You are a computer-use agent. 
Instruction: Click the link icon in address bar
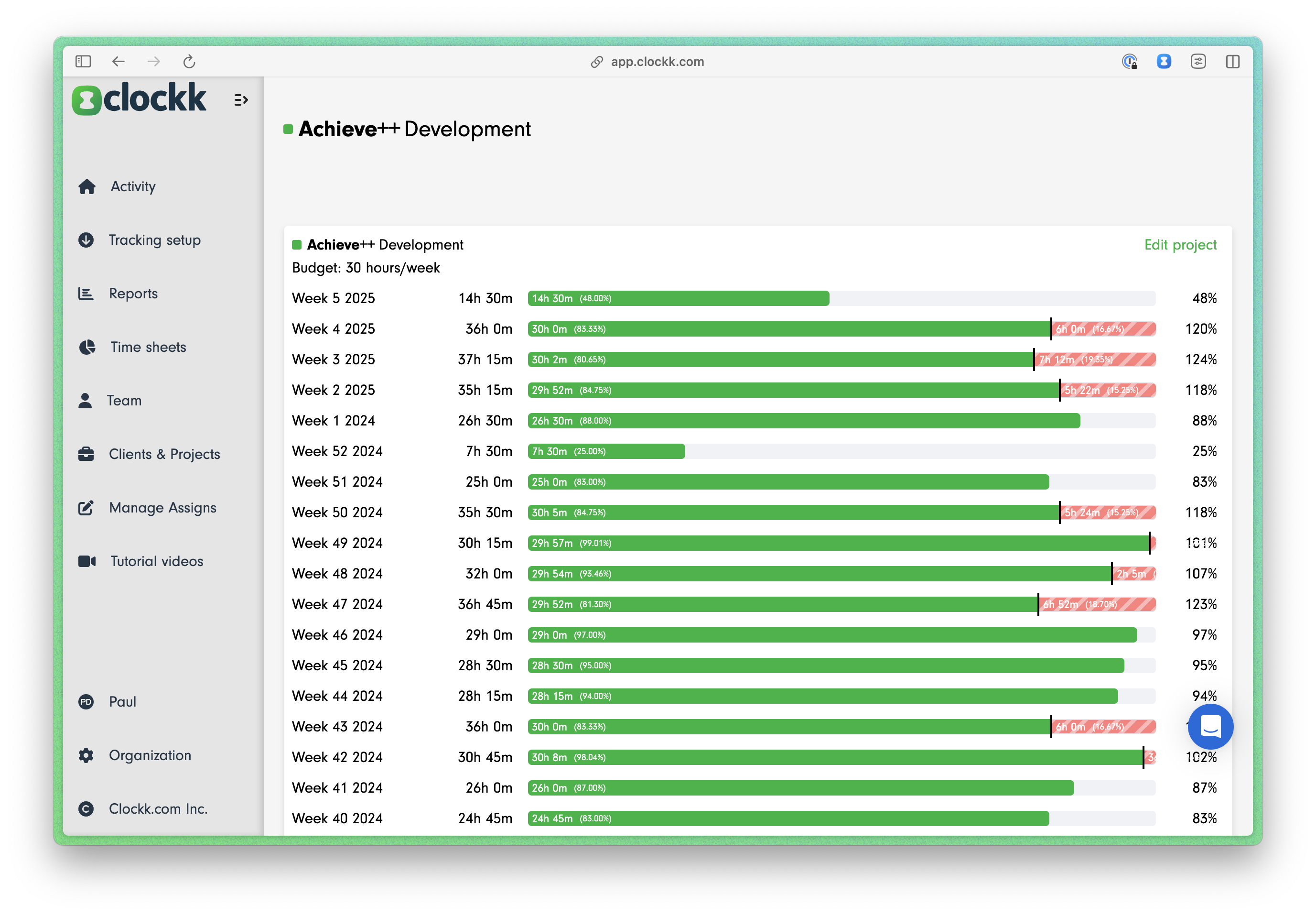(x=597, y=62)
